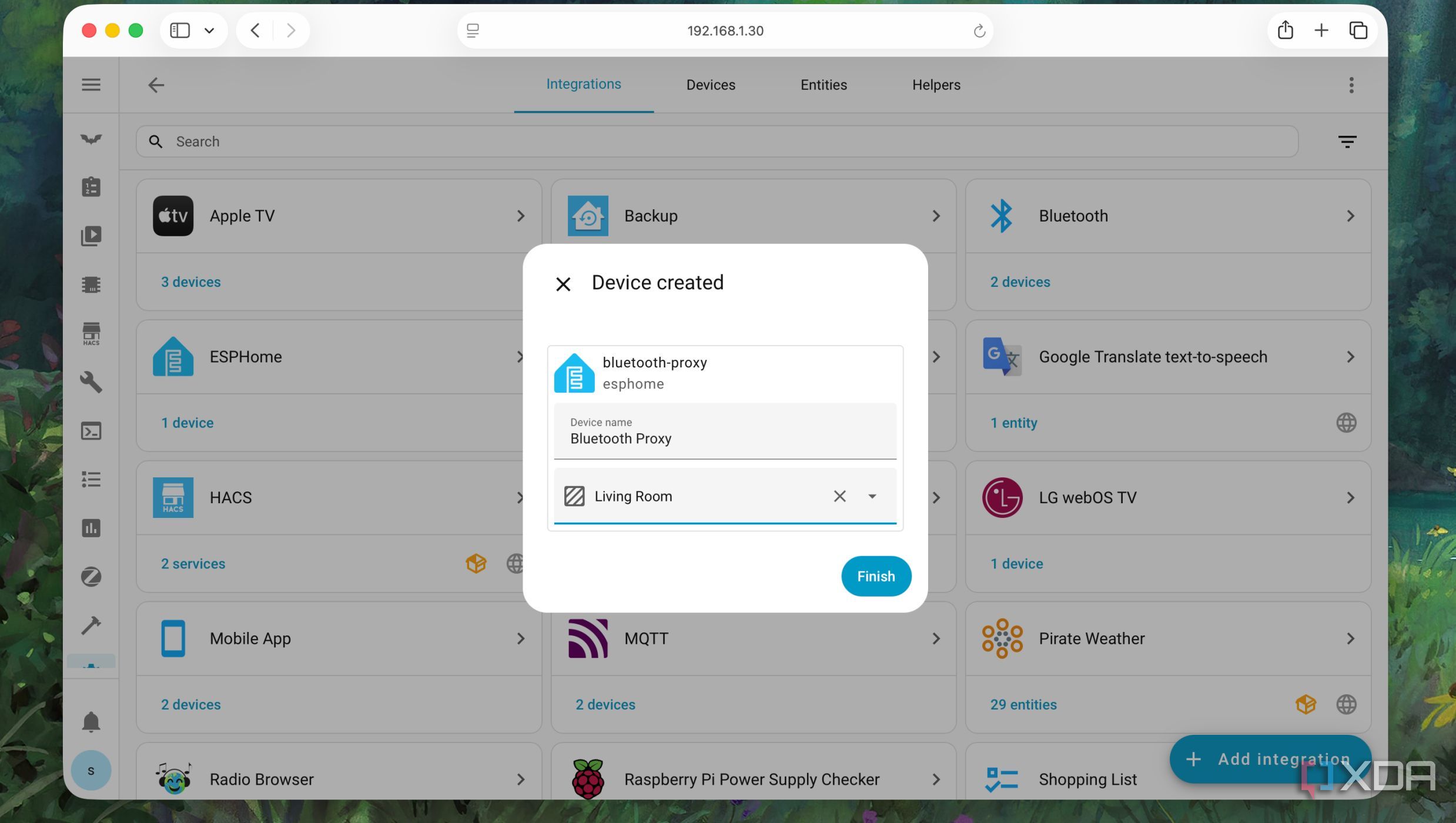Click the hamburger menu icon
1456x823 pixels.
click(91, 85)
